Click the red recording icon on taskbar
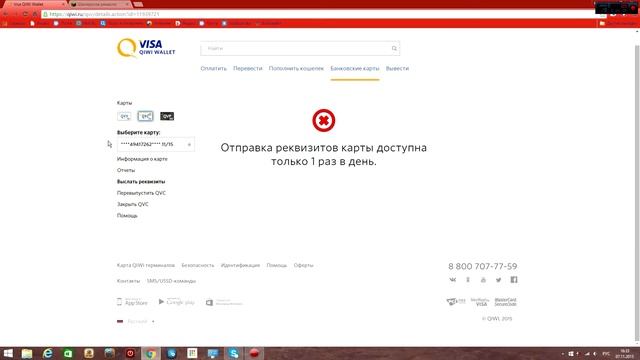The width and height of the screenshot is (640, 360). [254, 353]
